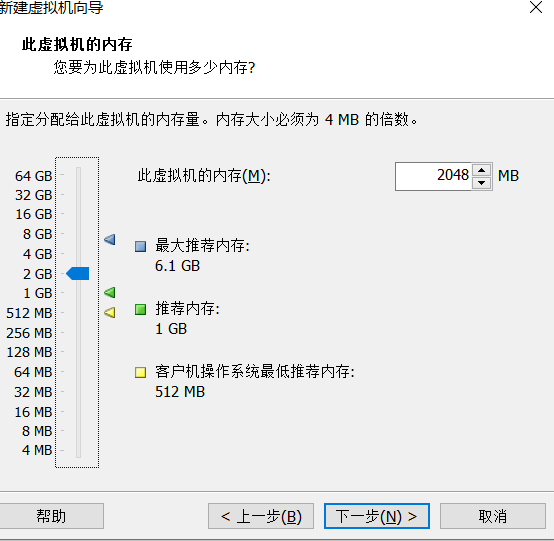Image resolution: width=554 pixels, height=541 pixels.
Task: Click the 2 GB slider label
Action: pos(37,274)
